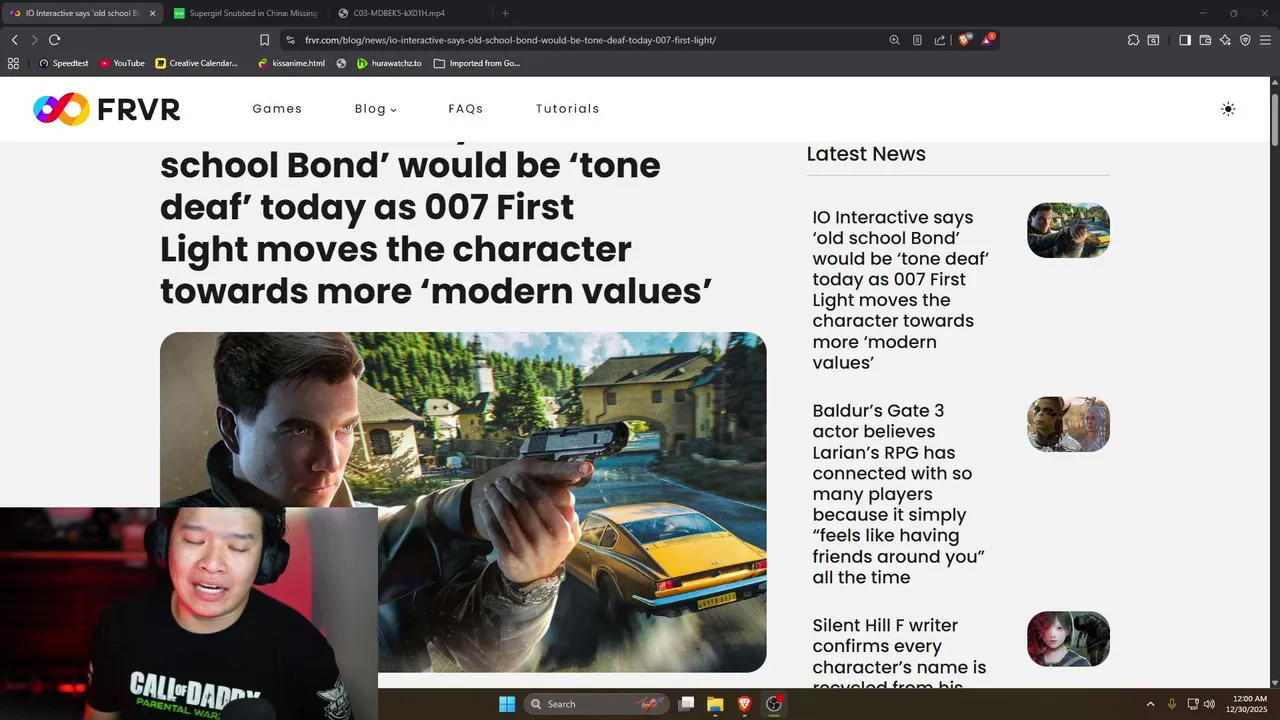Open the apps grid icon in bookmarks bar
This screenshot has height=720, width=1280.
pyautogui.click(x=13, y=63)
